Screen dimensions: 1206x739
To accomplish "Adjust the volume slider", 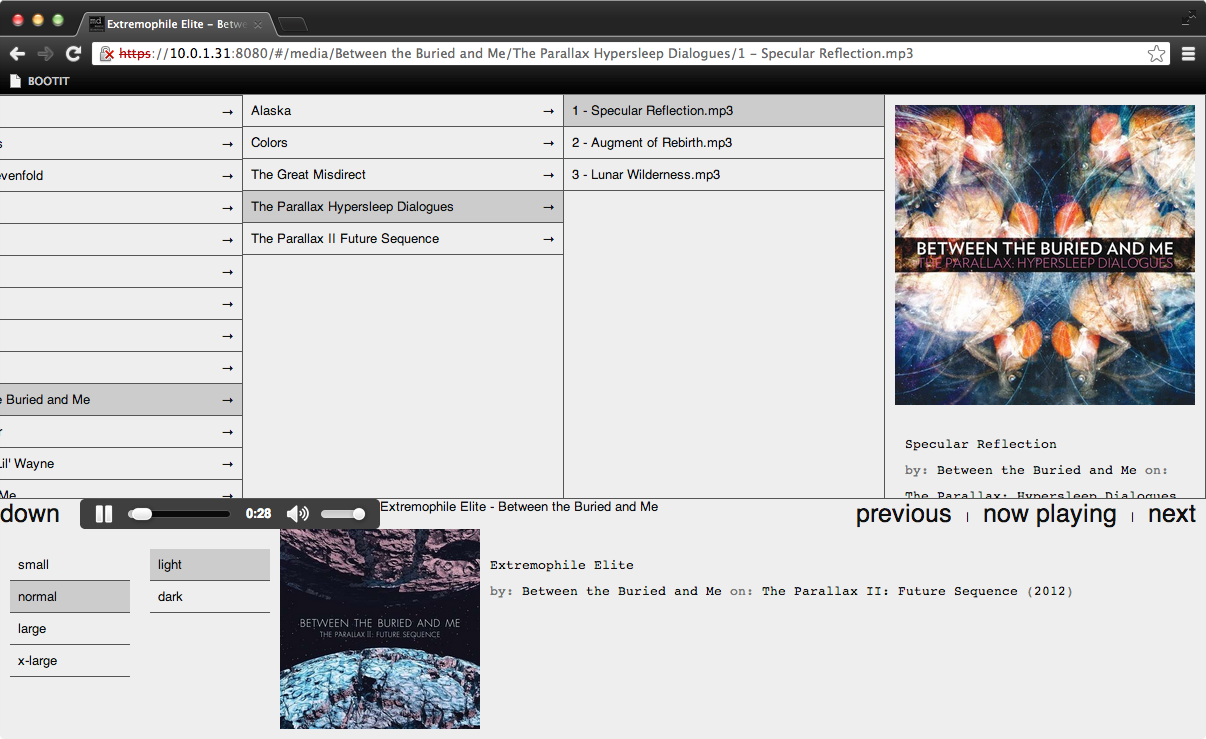I will 343,514.
